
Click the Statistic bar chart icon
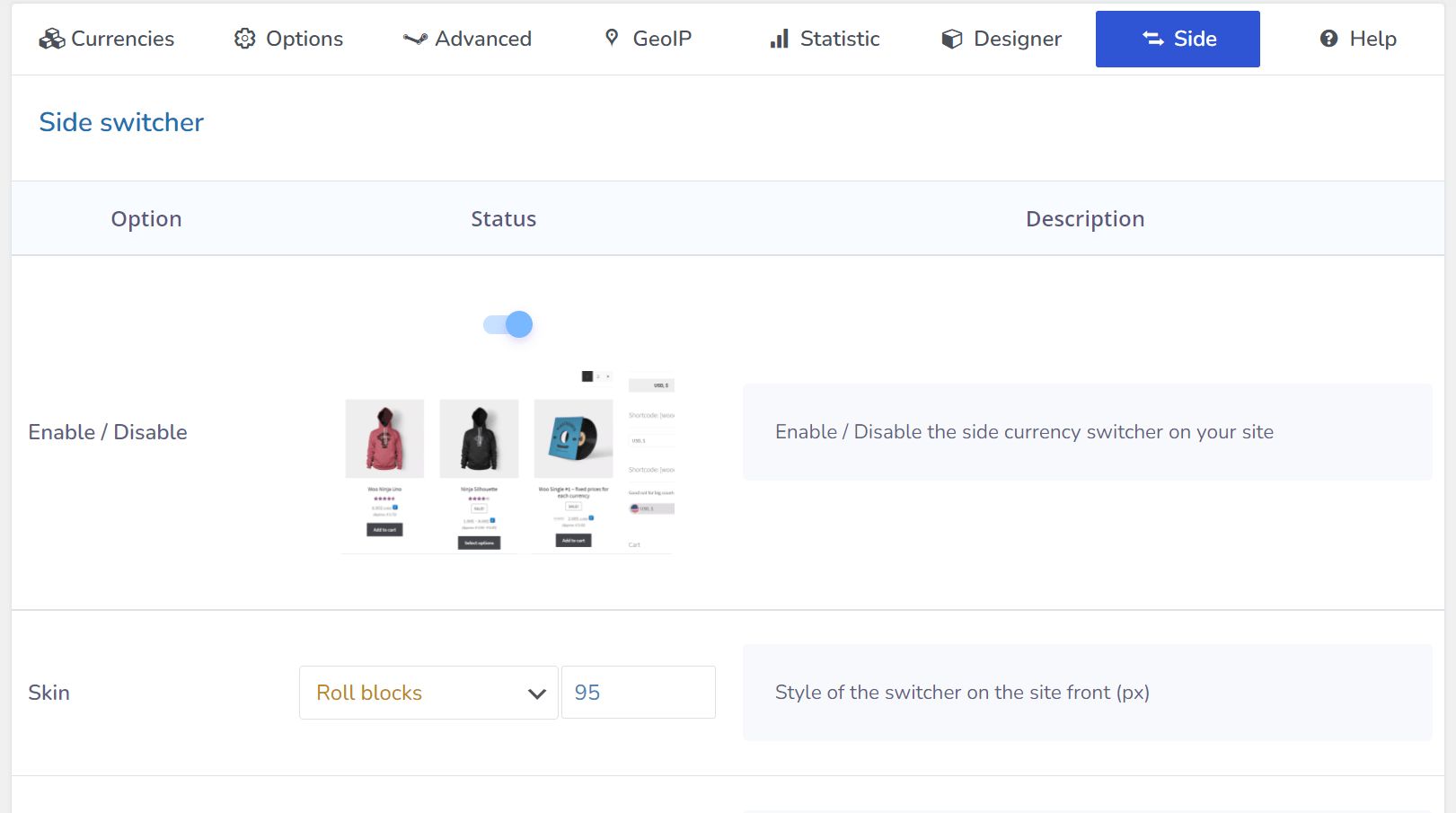779,39
